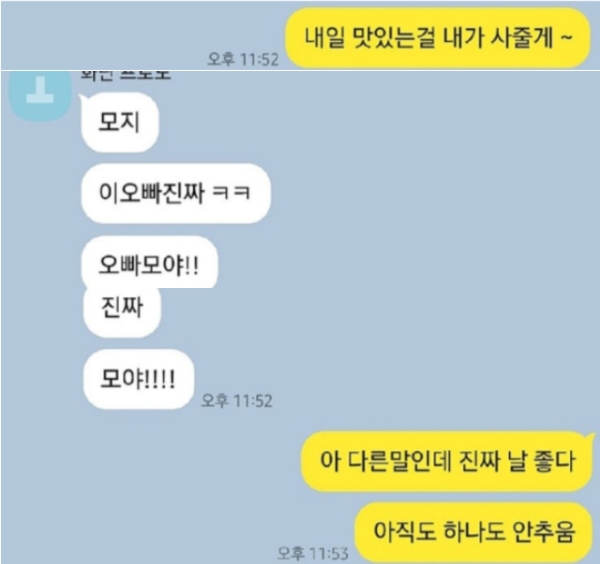The image size is (600, 564).
Task: Tap the partially hidden sender name above 모지
Action: [x=126, y=75]
